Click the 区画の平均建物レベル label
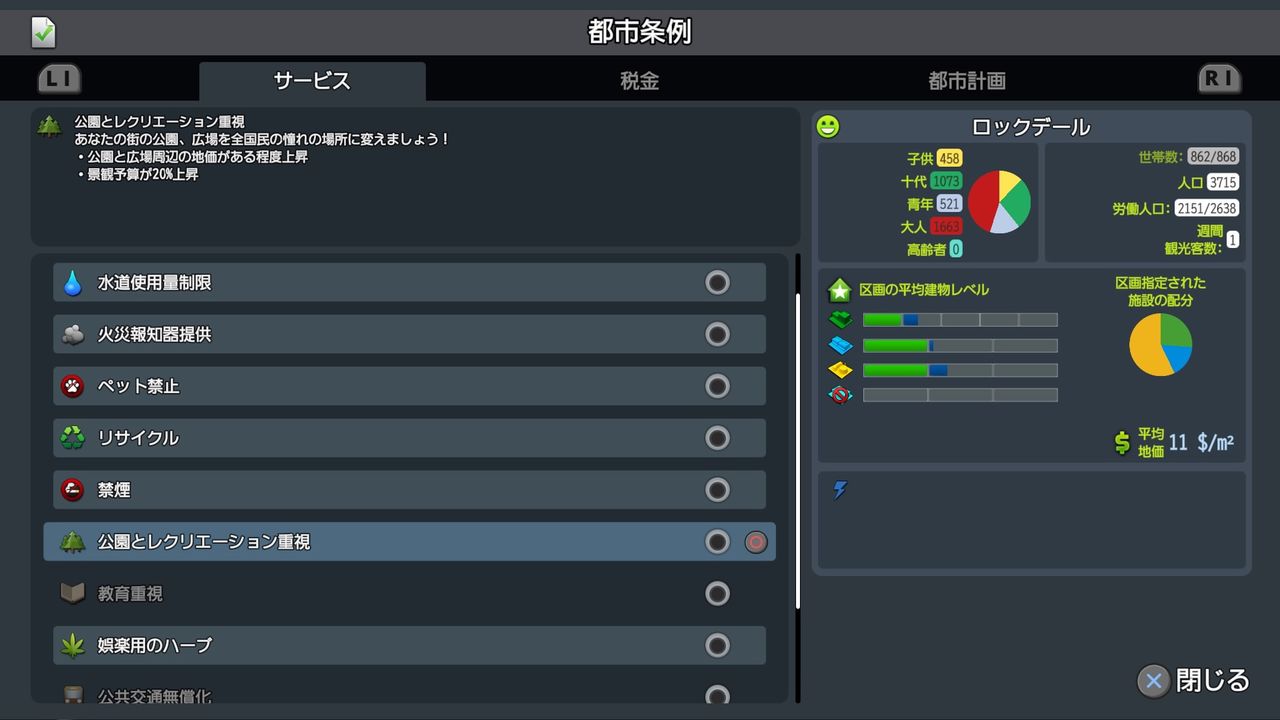 pos(924,290)
